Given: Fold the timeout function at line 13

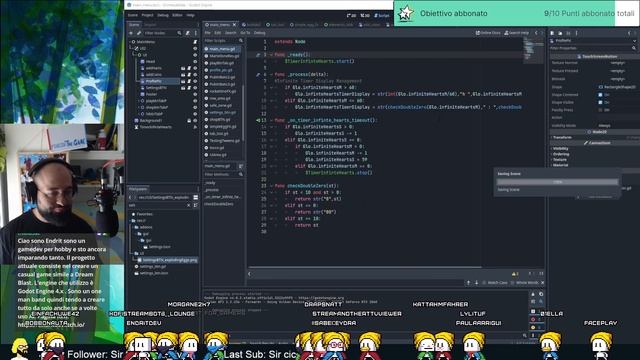Looking at the screenshot, I should tap(271, 120).
